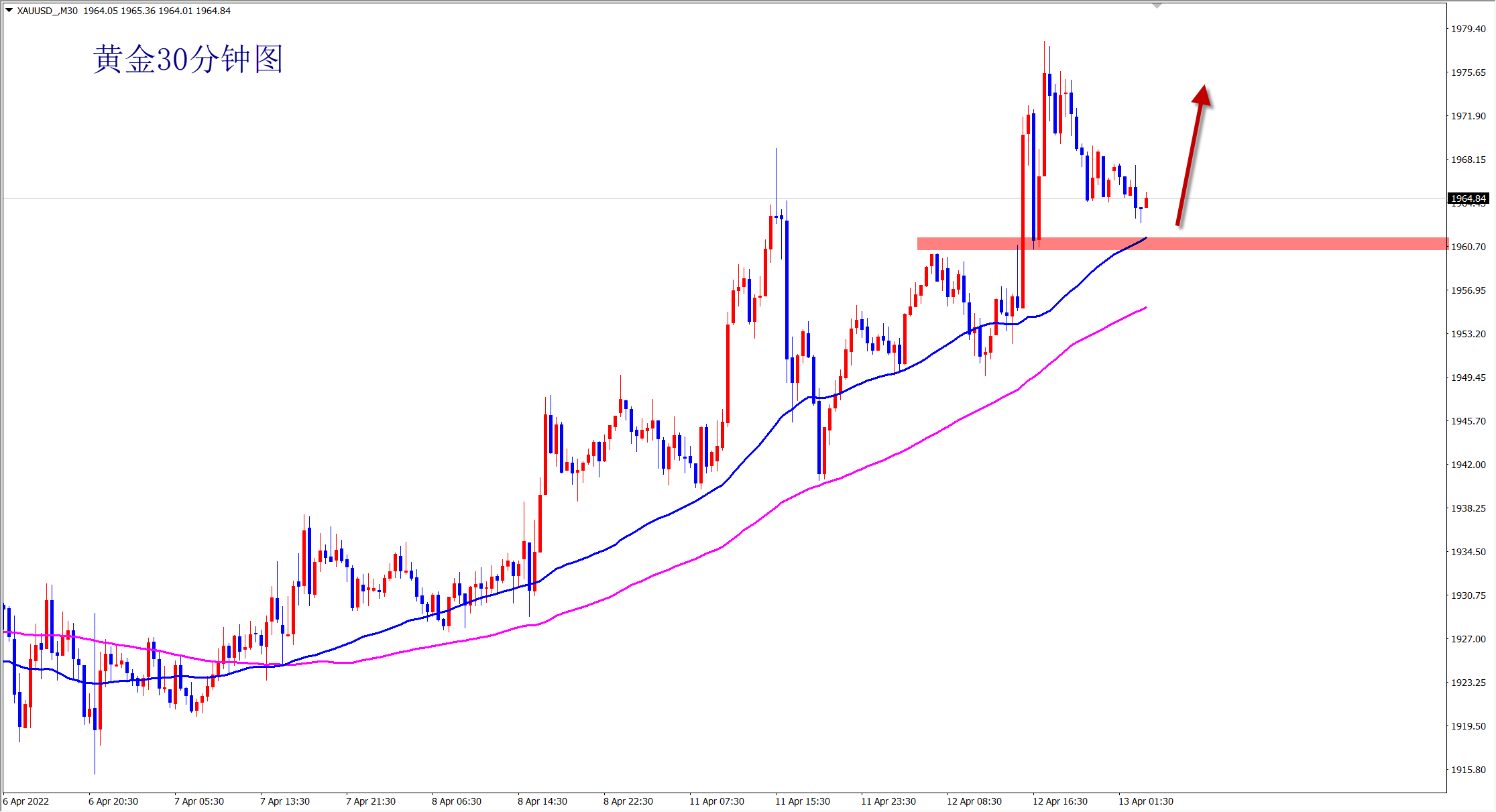Click the 11 Apr 15:30 time label

[x=802, y=801]
